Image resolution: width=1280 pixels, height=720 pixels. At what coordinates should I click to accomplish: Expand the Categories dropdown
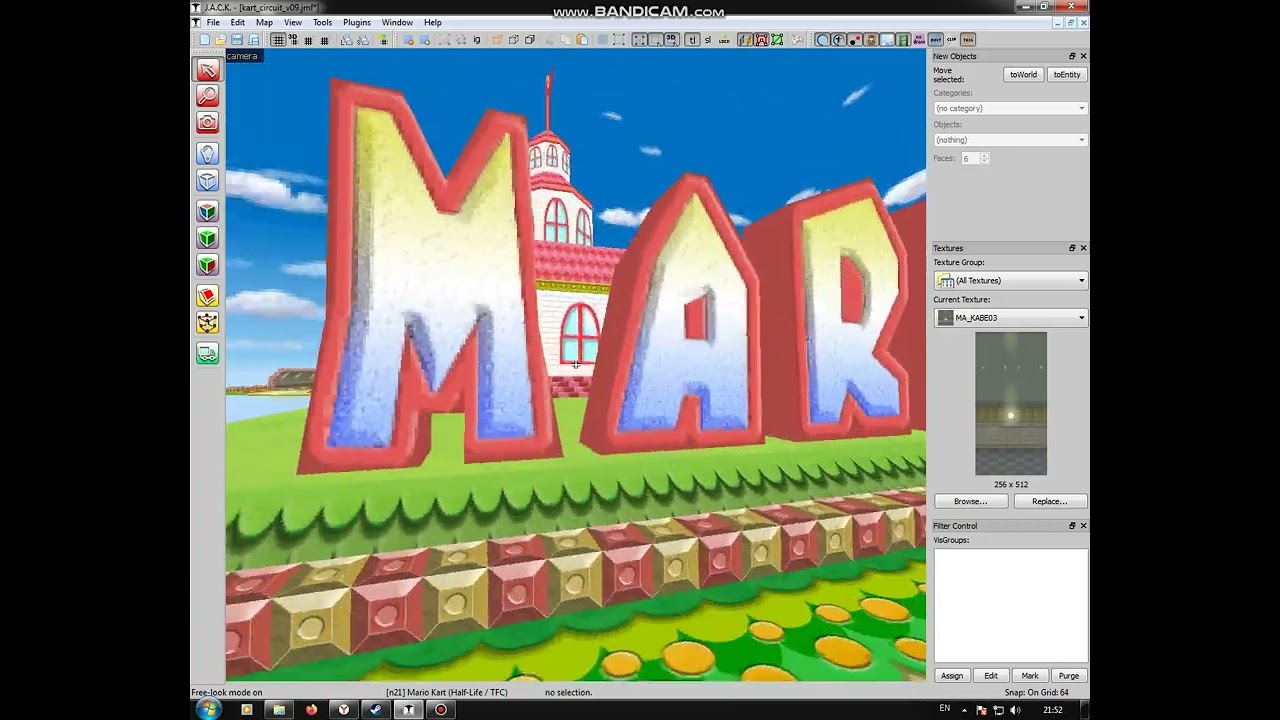tap(1010, 108)
